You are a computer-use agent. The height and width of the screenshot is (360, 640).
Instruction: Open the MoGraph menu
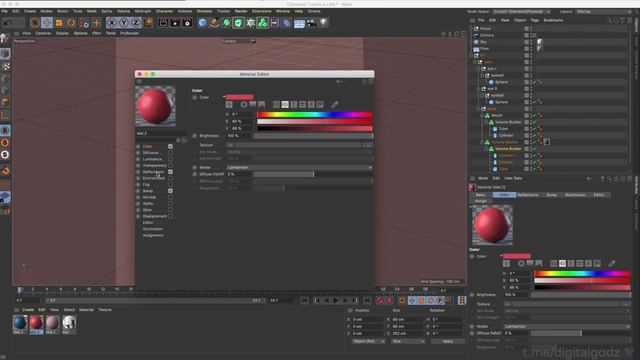143,11
